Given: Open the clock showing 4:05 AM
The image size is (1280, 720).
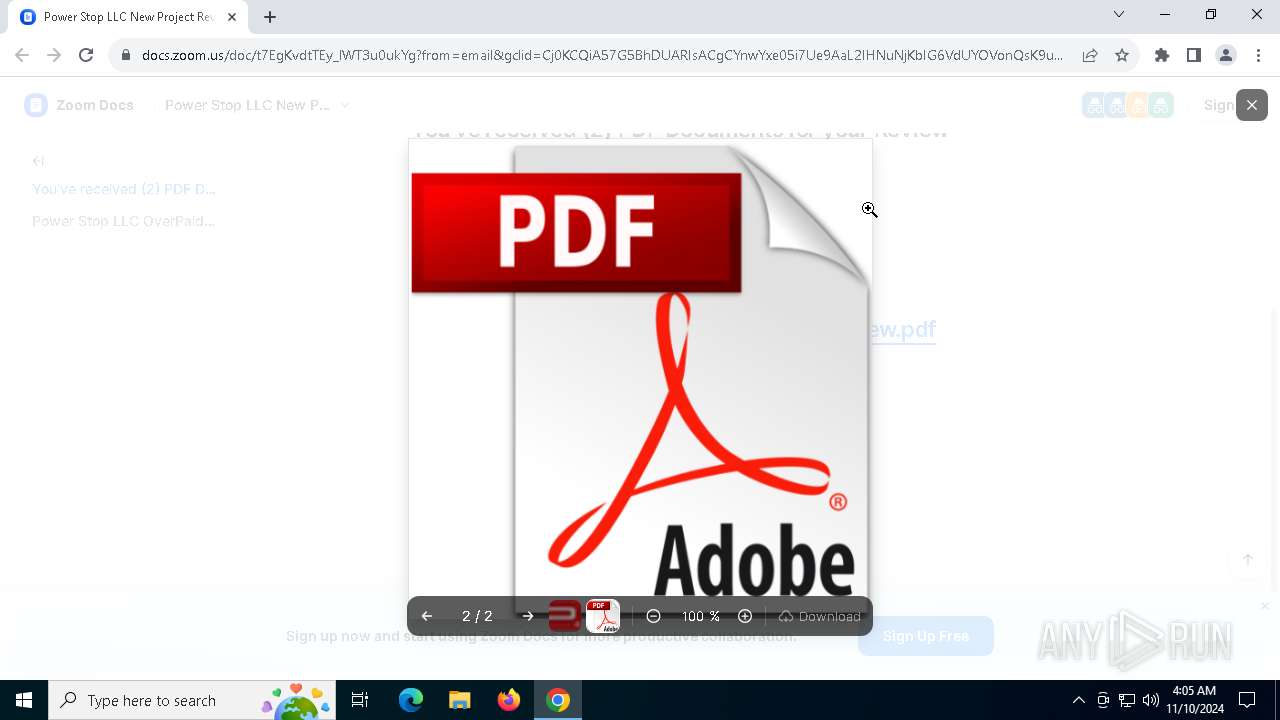Looking at the screenshot, I should pos(1195,700).
